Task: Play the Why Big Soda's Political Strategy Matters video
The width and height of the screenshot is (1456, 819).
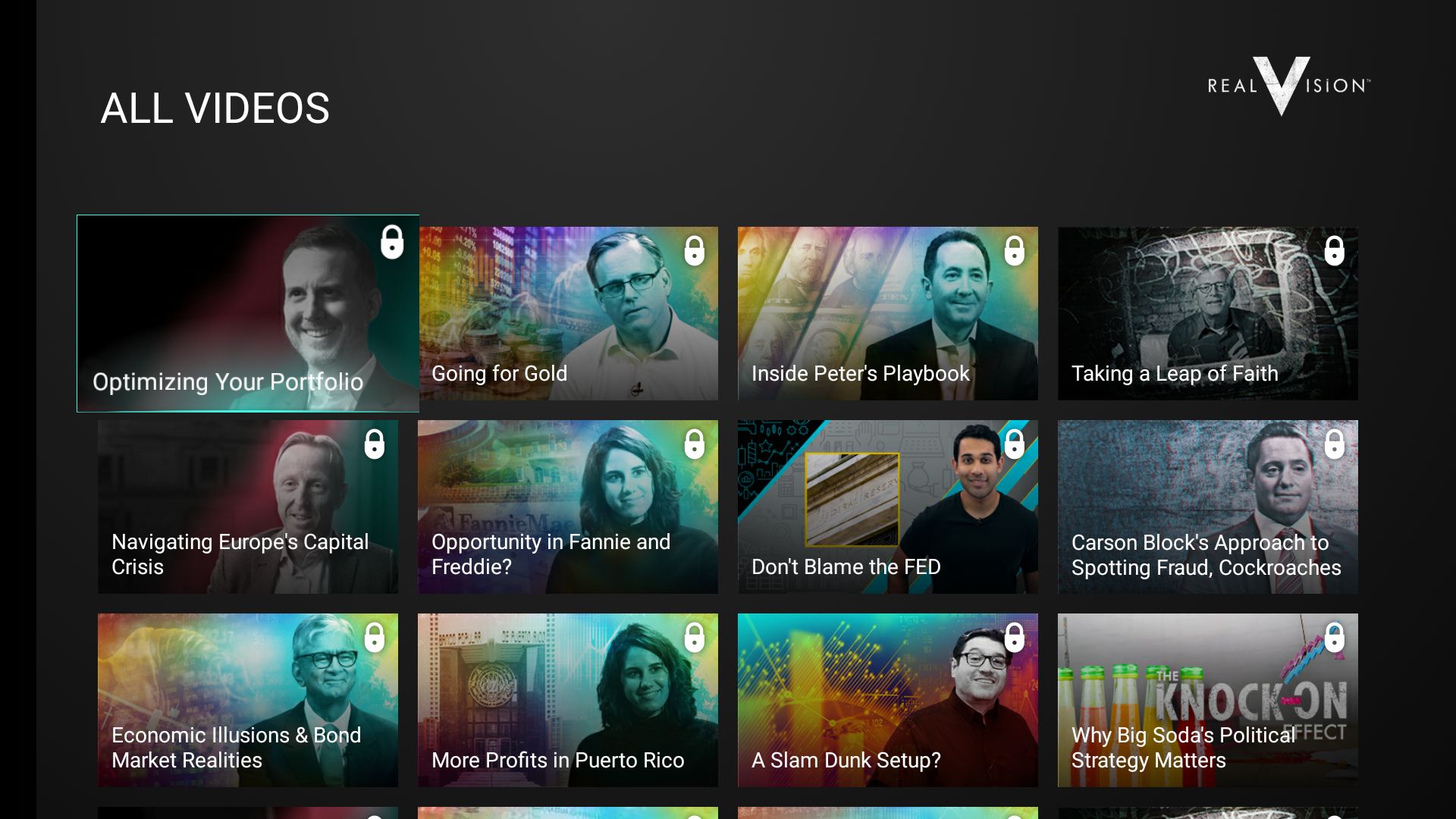Action: coord(1207,700)
